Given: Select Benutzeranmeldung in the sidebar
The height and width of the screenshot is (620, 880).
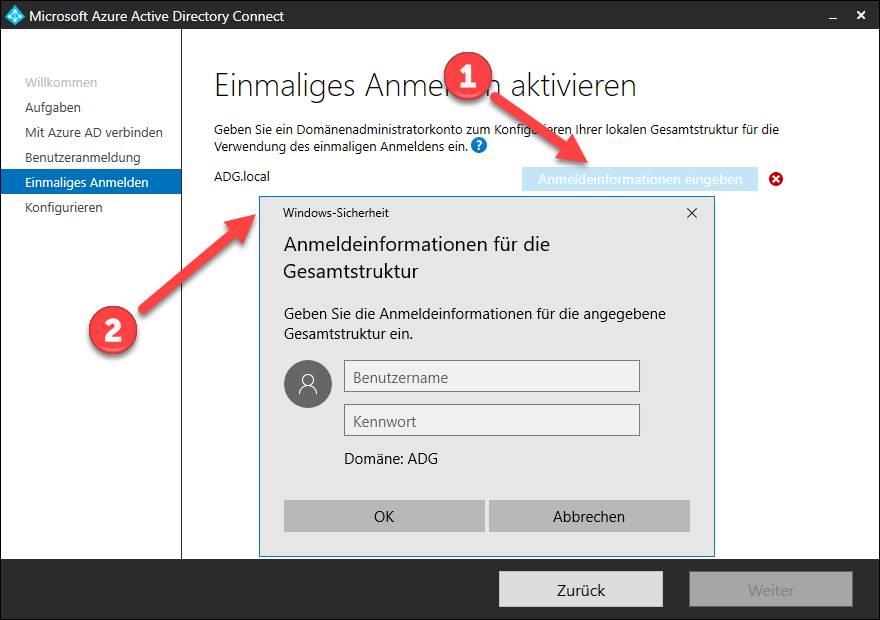Looking at the screenshot, I should tap(82, 158).
